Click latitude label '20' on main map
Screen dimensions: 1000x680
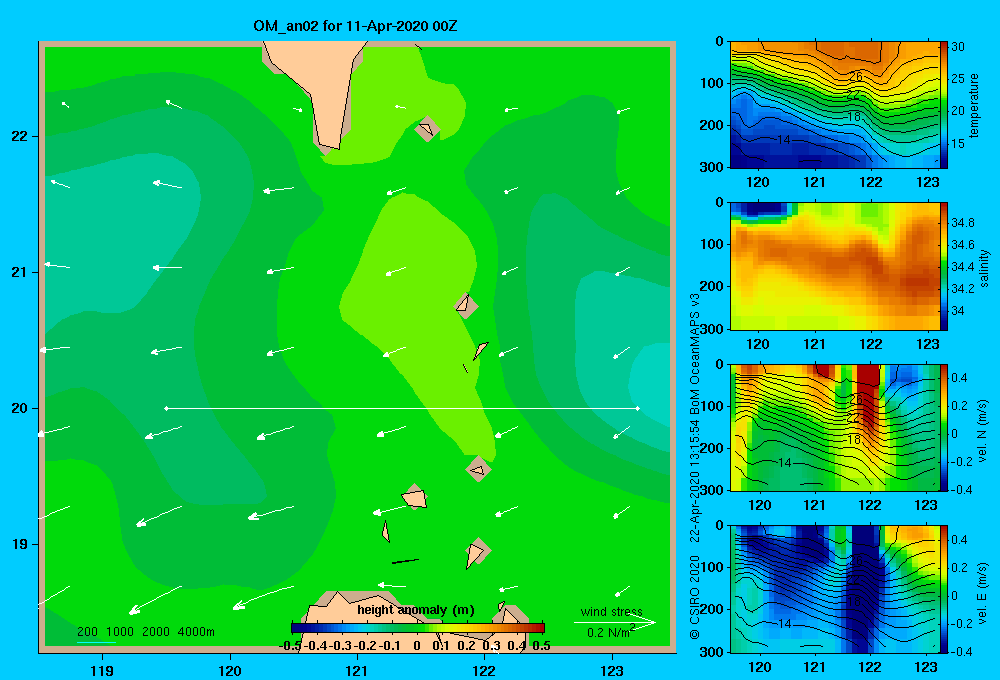click(20, 408)
